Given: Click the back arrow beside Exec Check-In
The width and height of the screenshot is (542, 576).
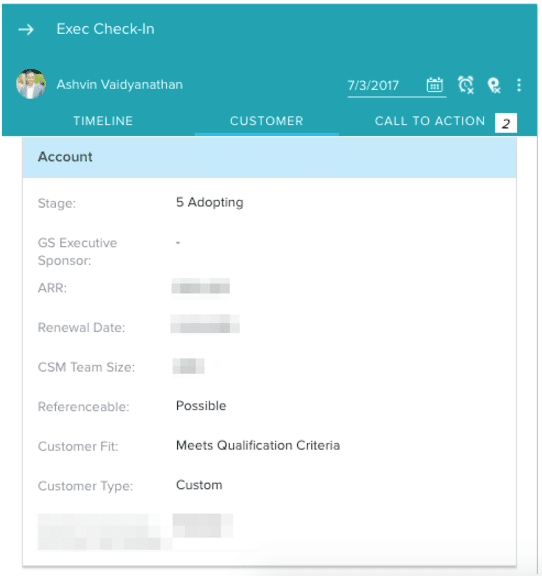Looking at the screenshot, I should [26, 29].
